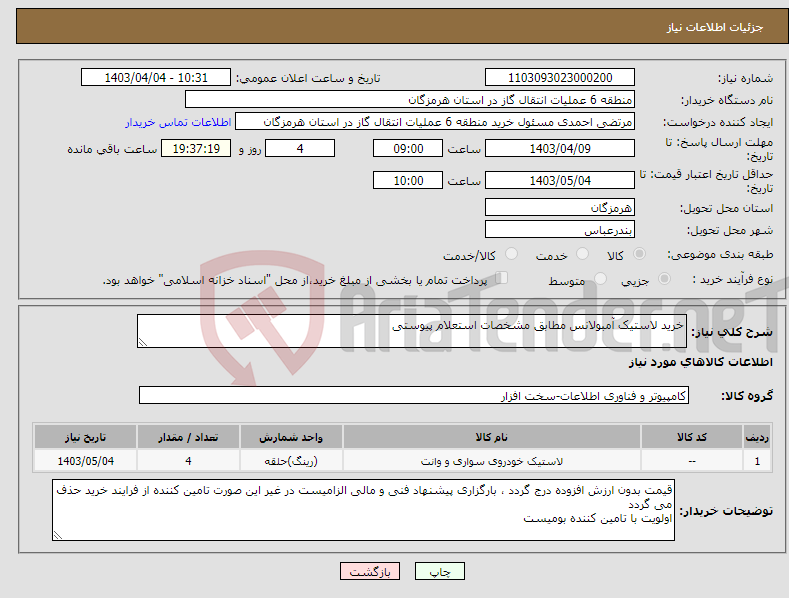Click the unit cell (رینگ)حلقه
Viewport: 789px width, 598px height.
291,461
